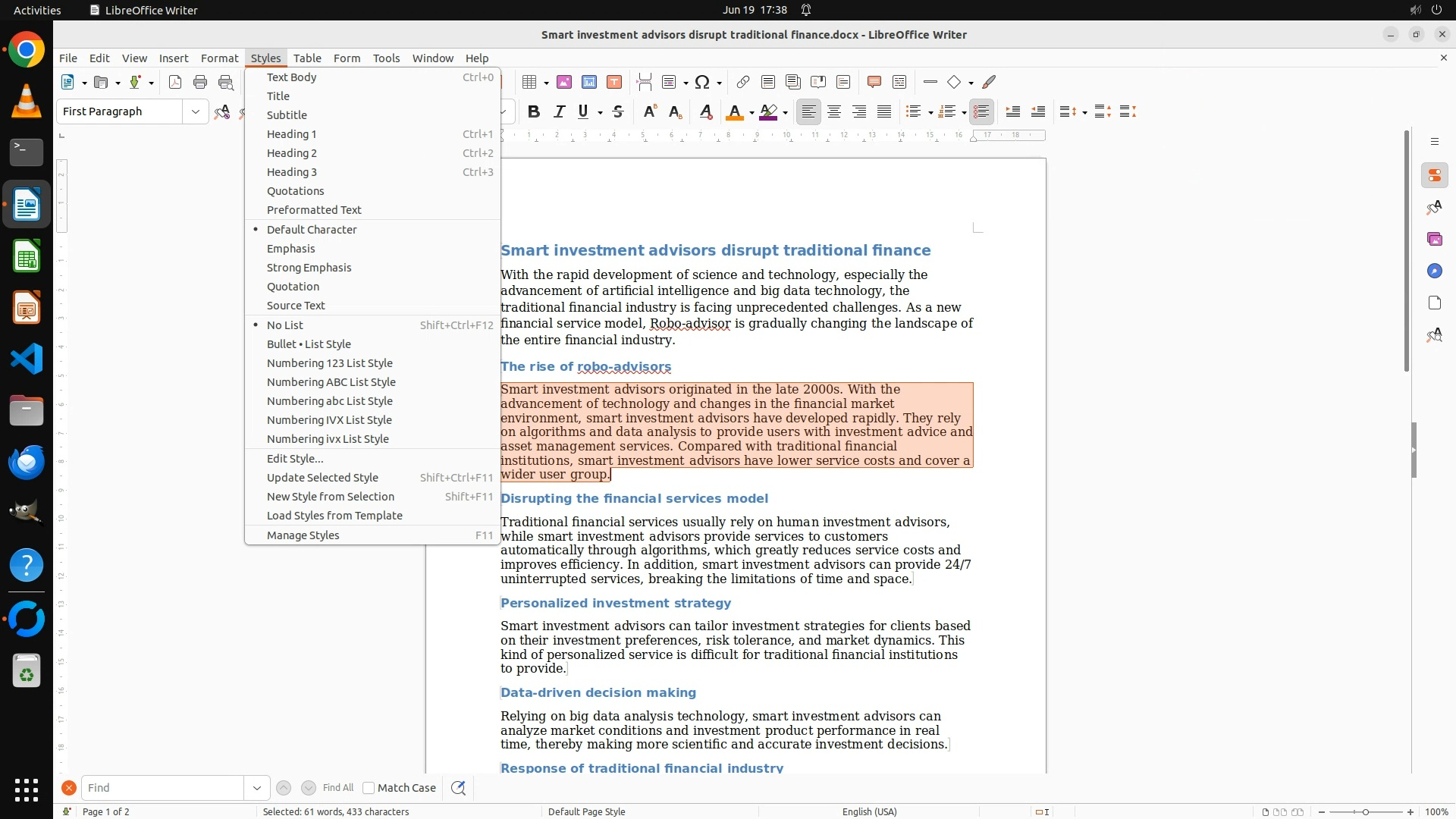The width and height of the screenshot is (1456, 819).
Task: Enable the Match Case checkbox
Action: click(369, 788)
